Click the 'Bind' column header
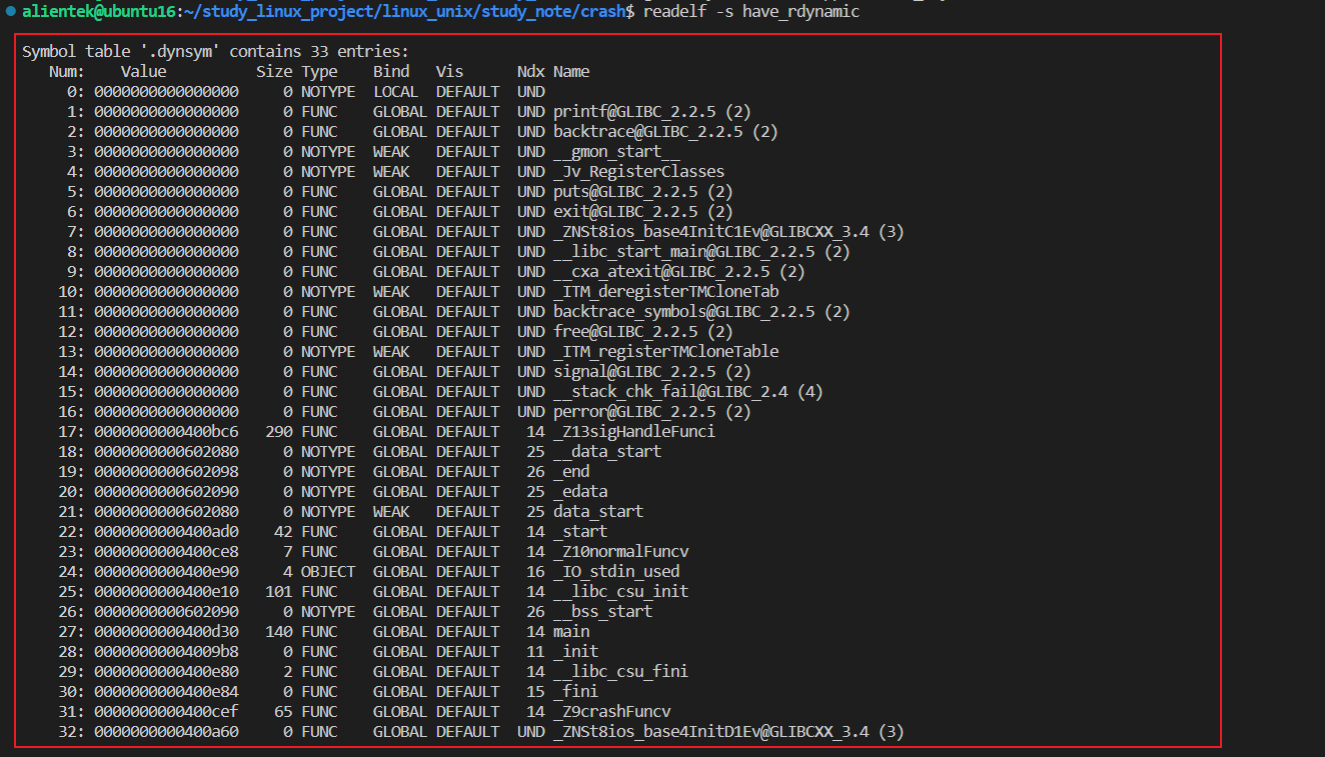 coord(391,71)
